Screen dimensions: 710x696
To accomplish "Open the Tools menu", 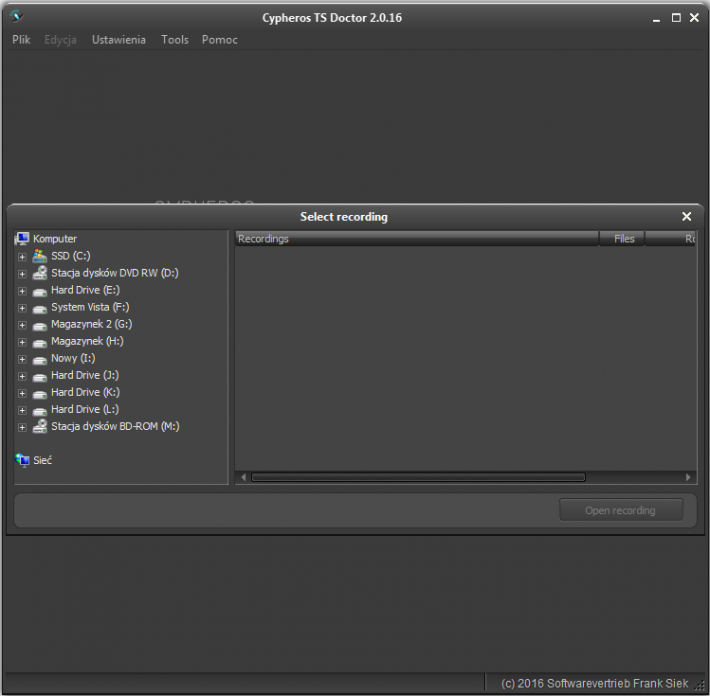I will [x=175, y=40].
